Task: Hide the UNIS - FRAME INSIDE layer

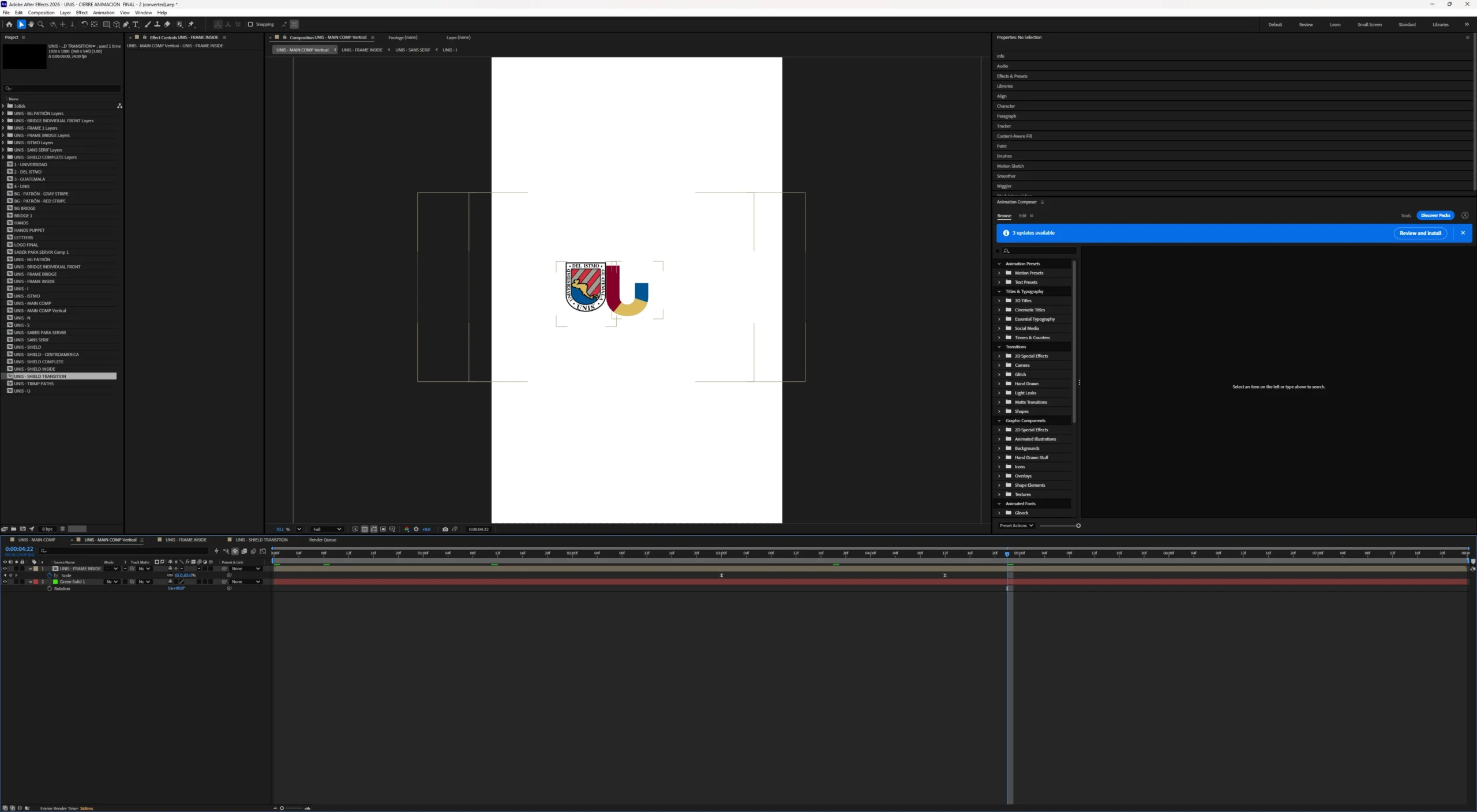Action: pos(5,569)
